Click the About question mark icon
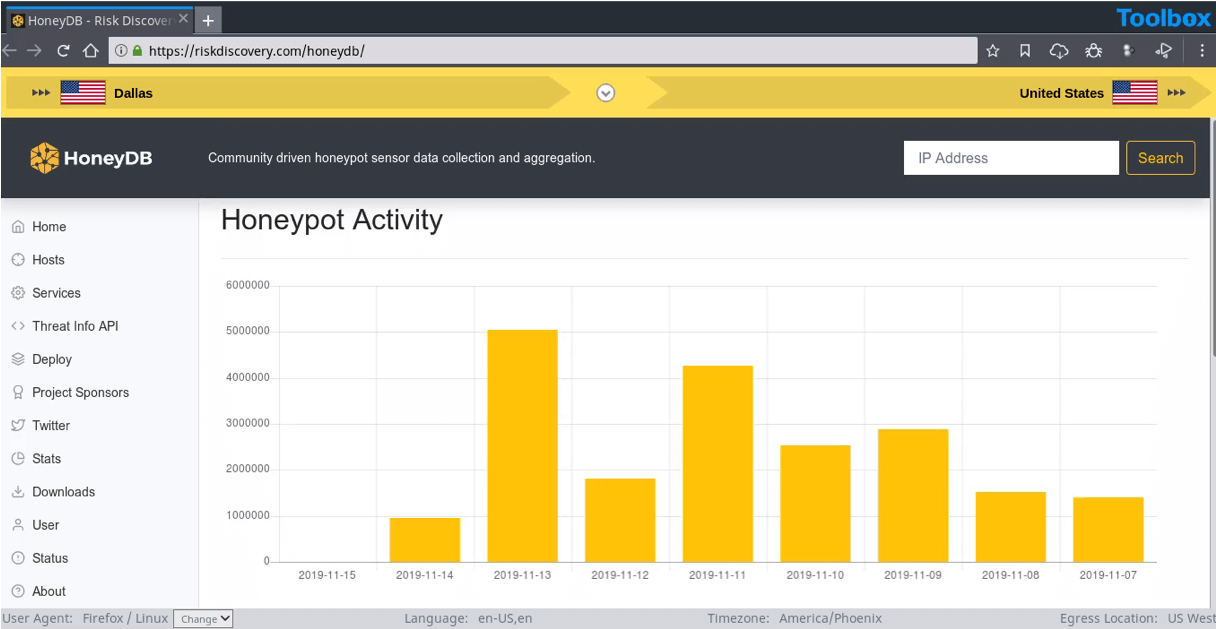Screen dimensions: 1216x629 click(18, 591)
